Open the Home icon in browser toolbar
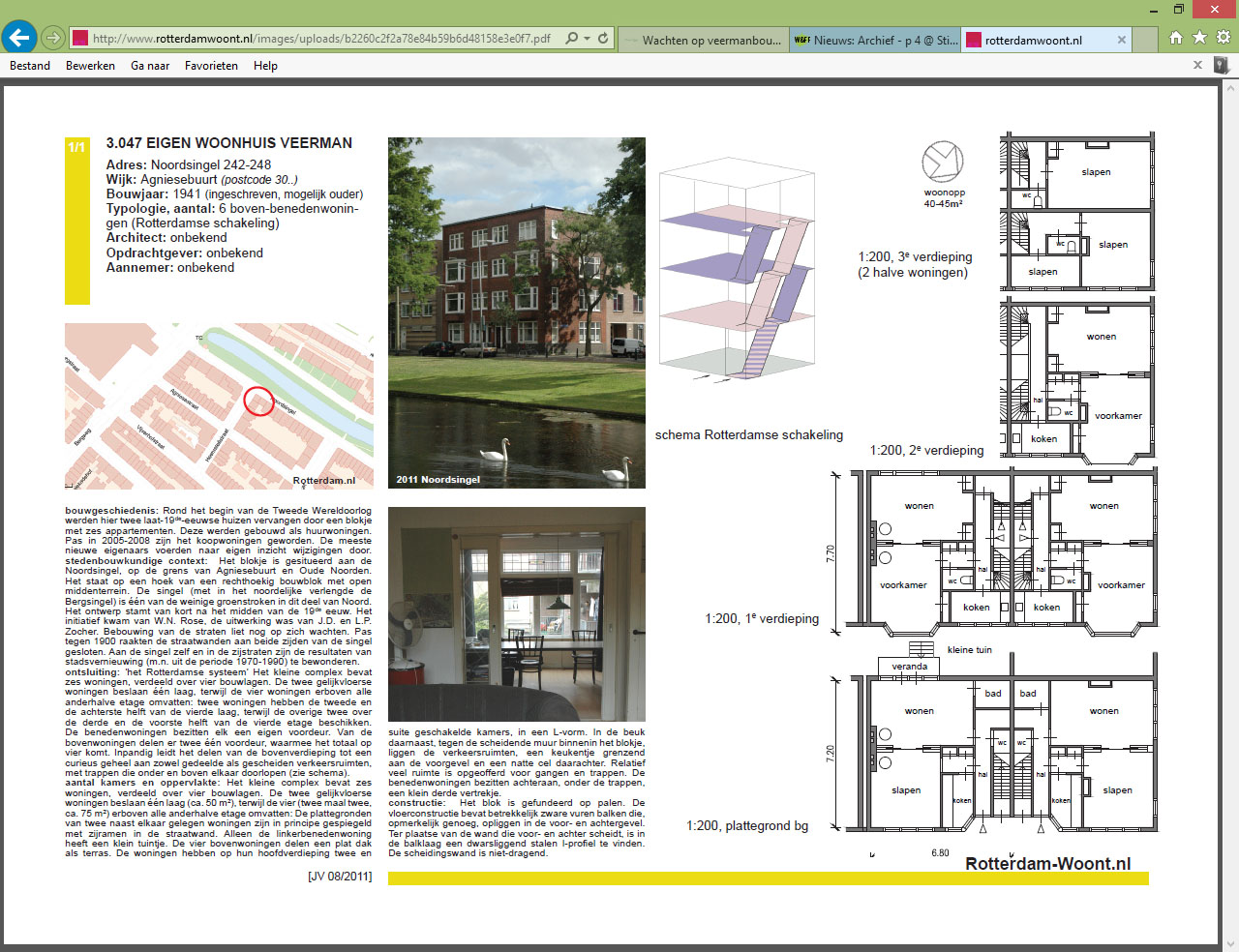Viewport: 1239px width, 952px height. (1176, 38)
